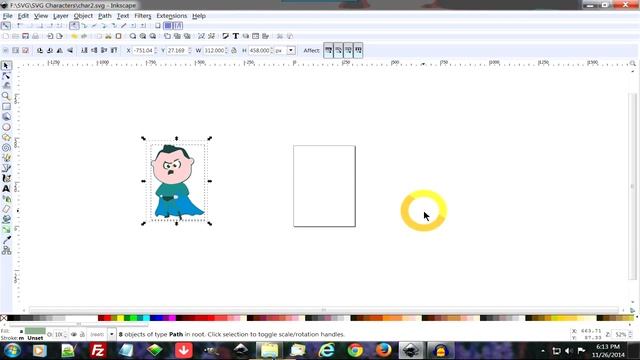Open the Filters menu
The width and height of the screenshot is (640, 360).
click(x=142, y=16)
